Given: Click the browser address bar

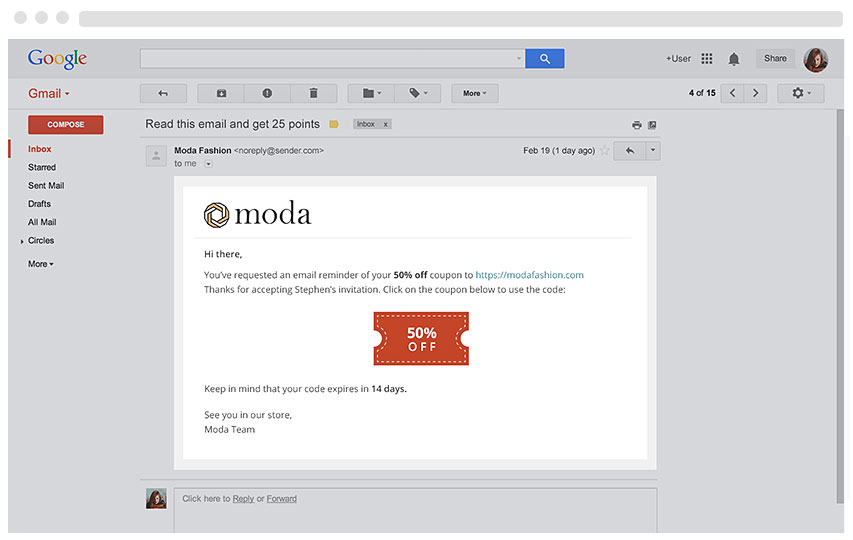Looking at the screenshot, I should tap(461, 19).
